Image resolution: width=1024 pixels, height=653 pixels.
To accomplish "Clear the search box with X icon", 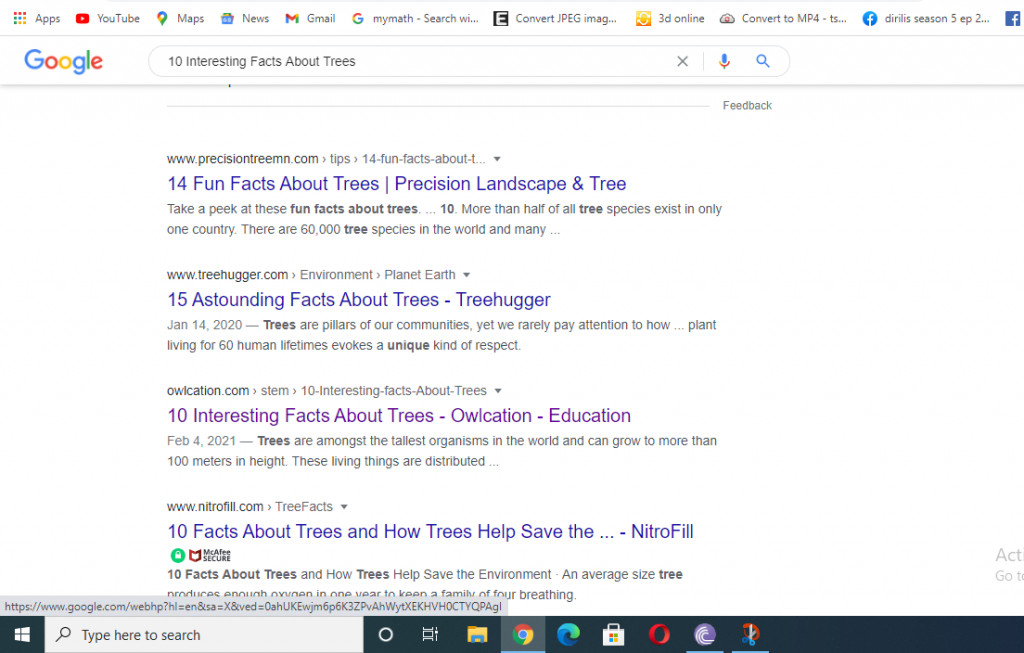I will click(682, 61).
